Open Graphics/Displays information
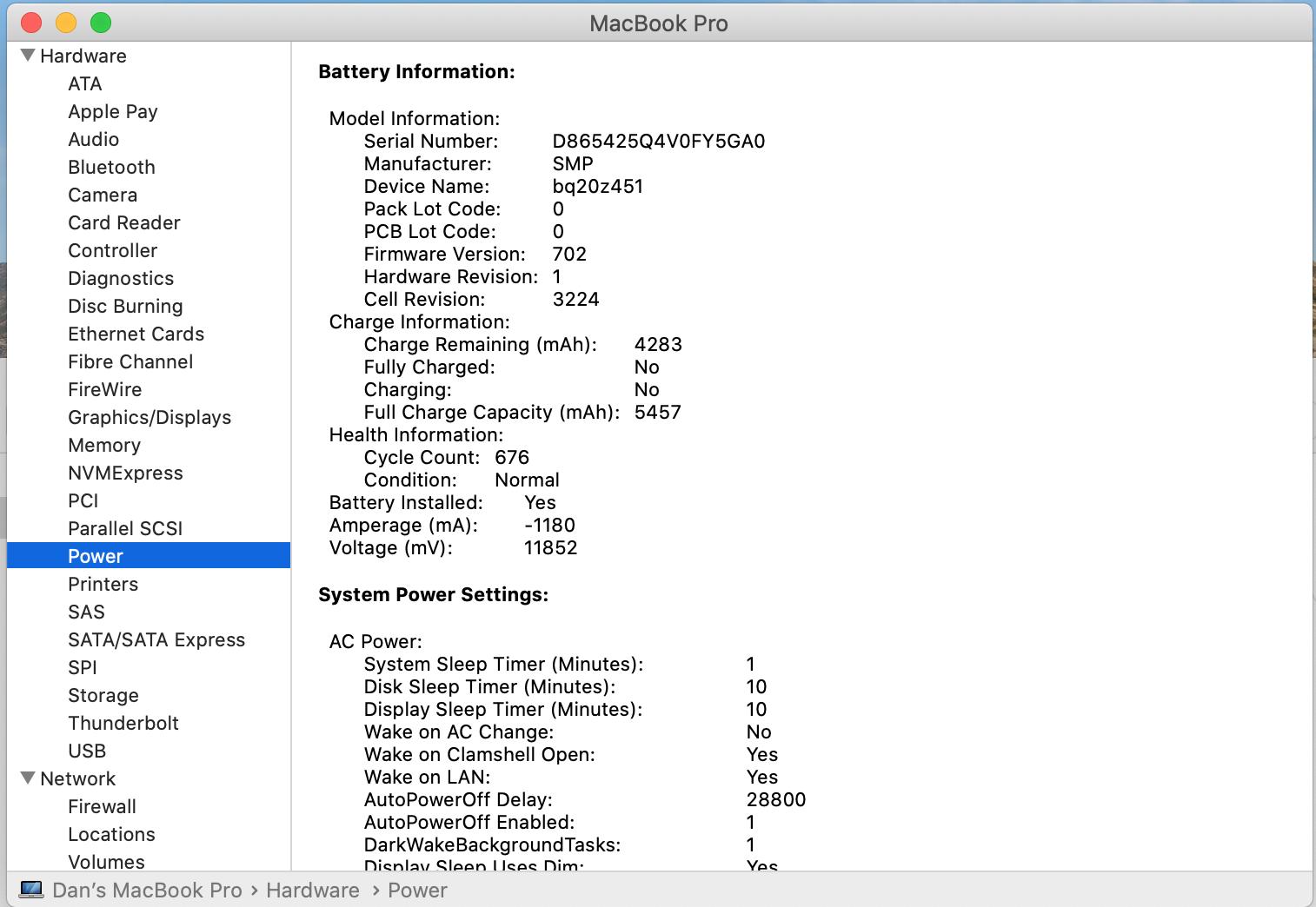This screenshot has height=907, width=1316. [150, 417]
